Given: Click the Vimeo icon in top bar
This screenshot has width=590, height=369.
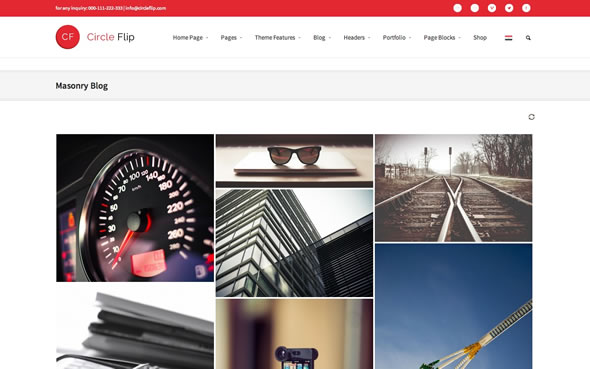Looking at the screenshot, I should click(x=492, y=8).
